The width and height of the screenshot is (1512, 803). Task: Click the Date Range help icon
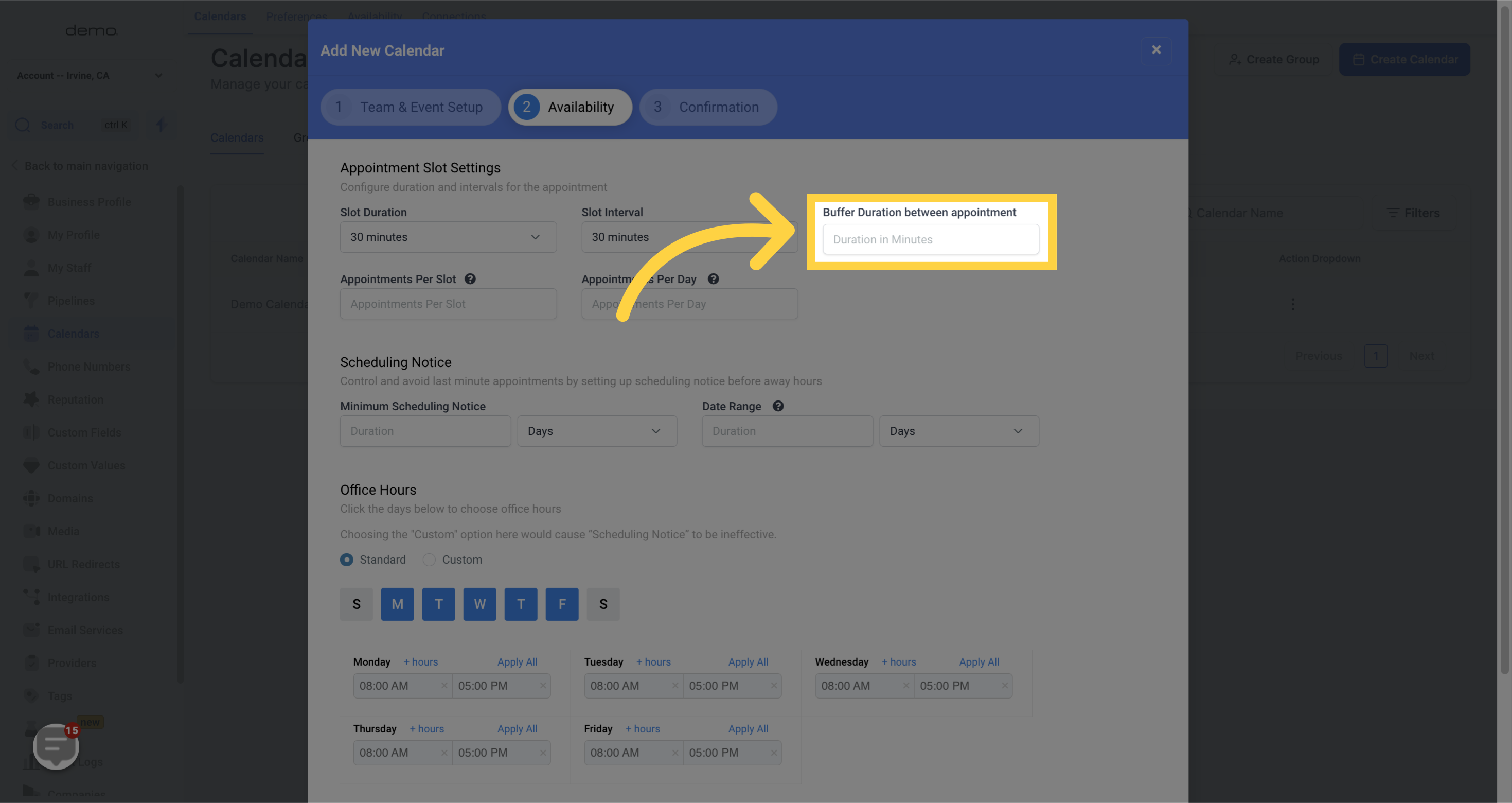click(778, 406)
